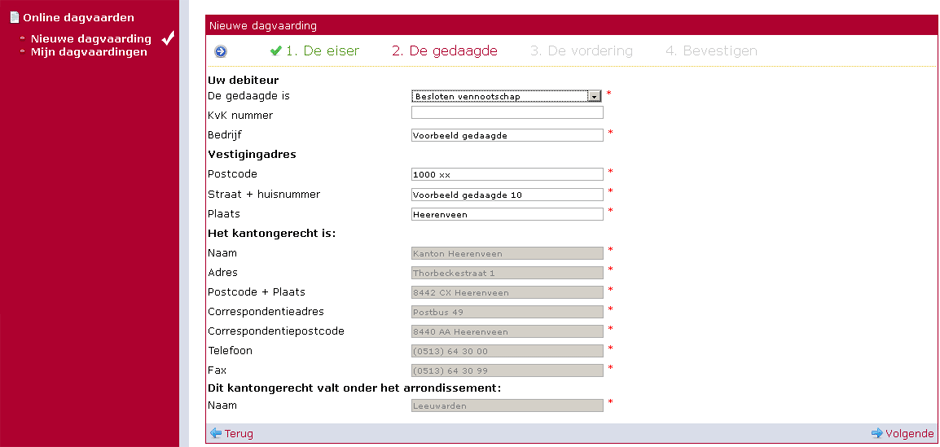The image size is (940, 447).
Task: Click the Telefoon field (0513) 64 30 00
Action: coord(507,351)
